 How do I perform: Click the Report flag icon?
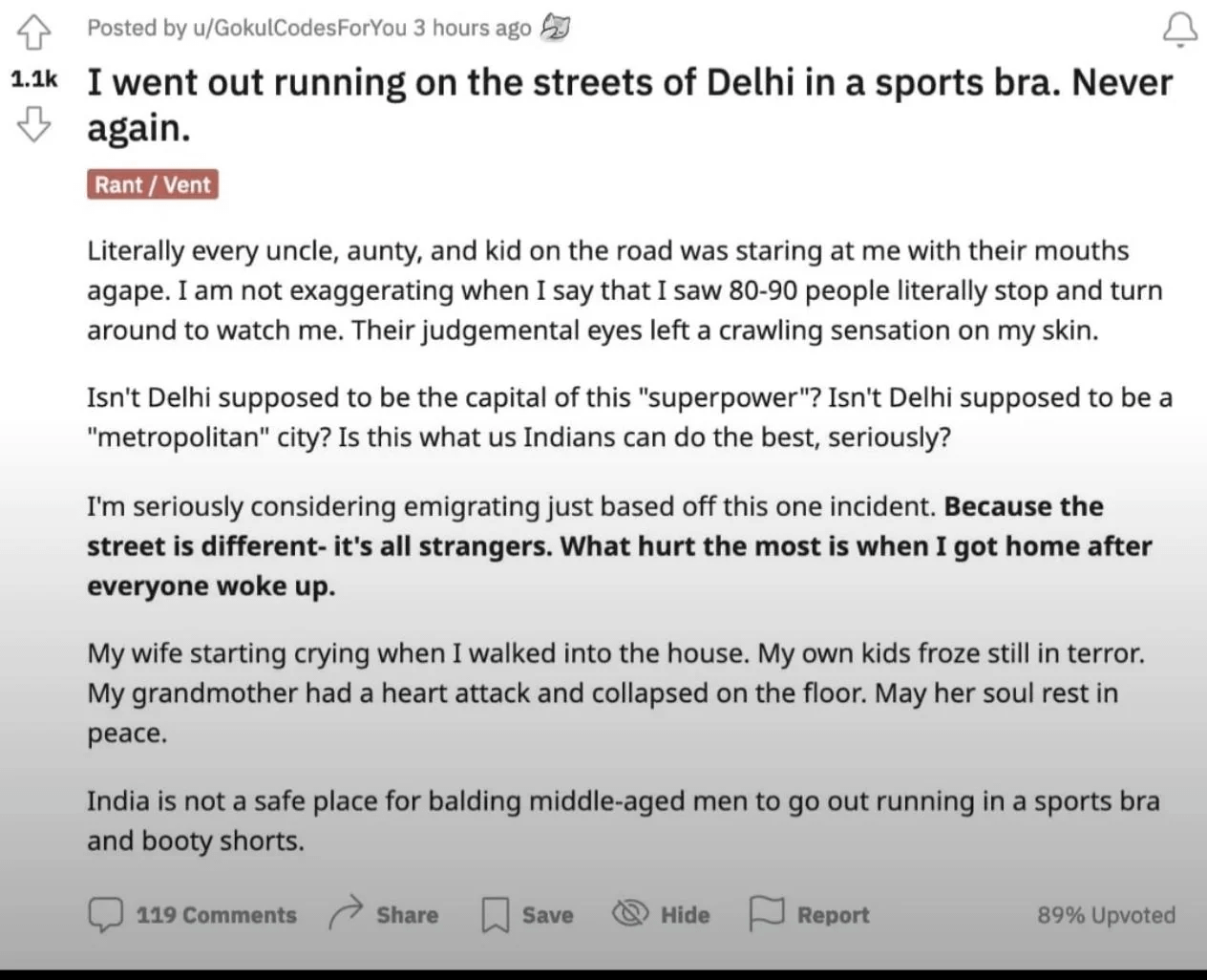766,913
